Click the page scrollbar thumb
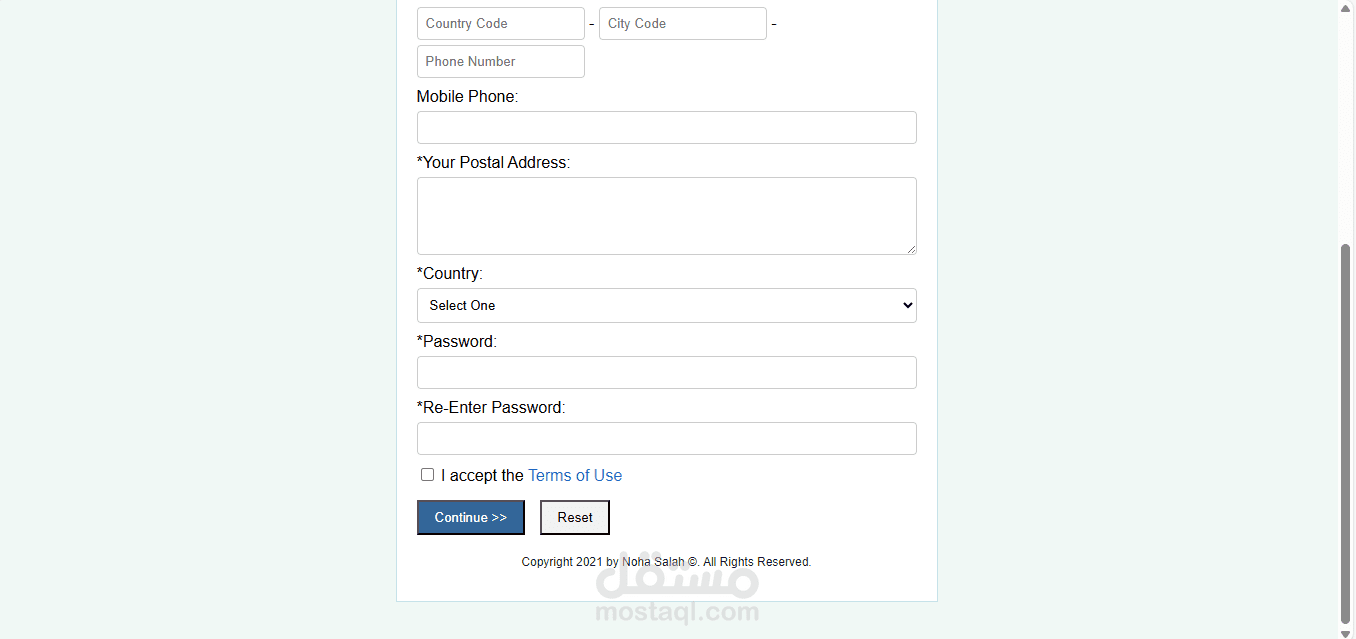Viewport: 1356px width, 639px height. [1346, 433]
